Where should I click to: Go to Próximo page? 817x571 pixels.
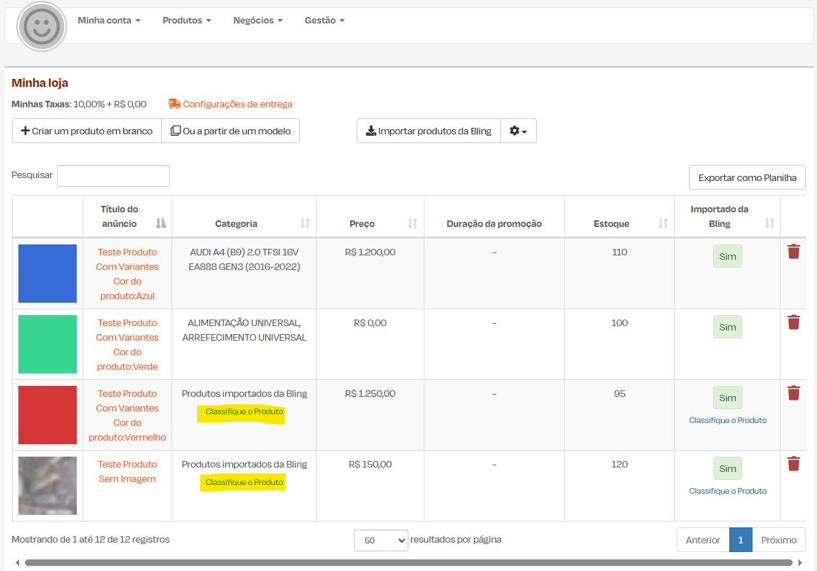778,540
